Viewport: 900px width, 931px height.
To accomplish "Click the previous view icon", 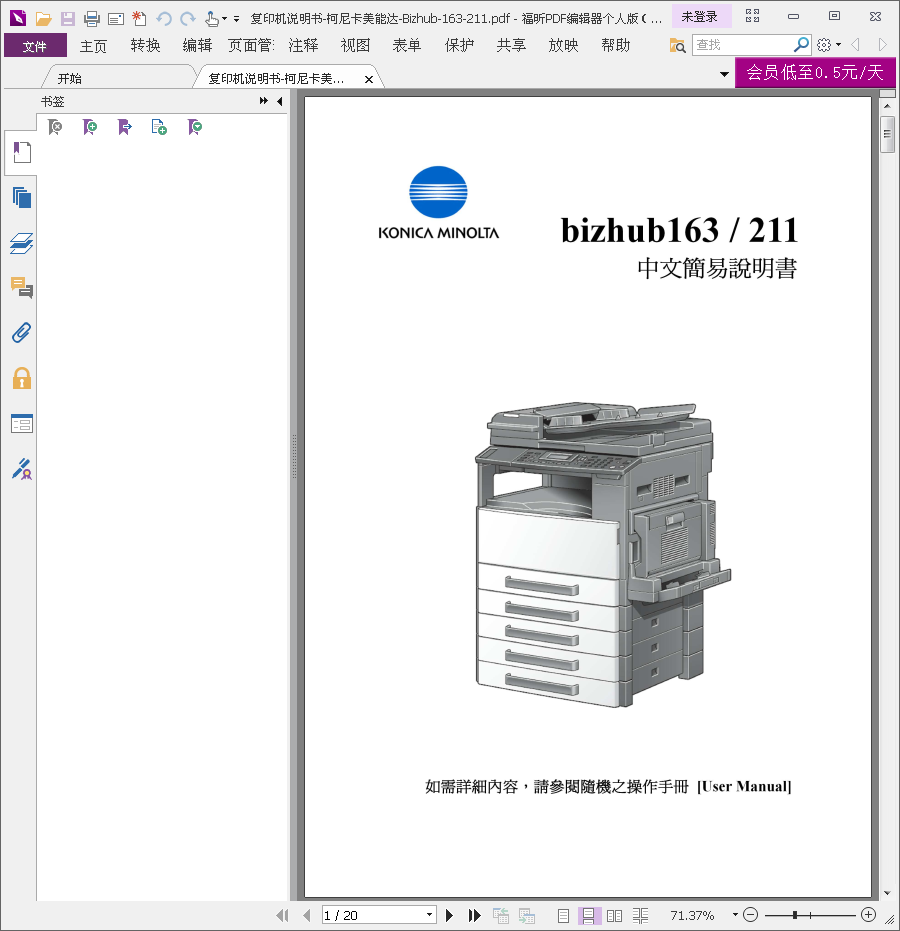I will (x=500, y=915).
